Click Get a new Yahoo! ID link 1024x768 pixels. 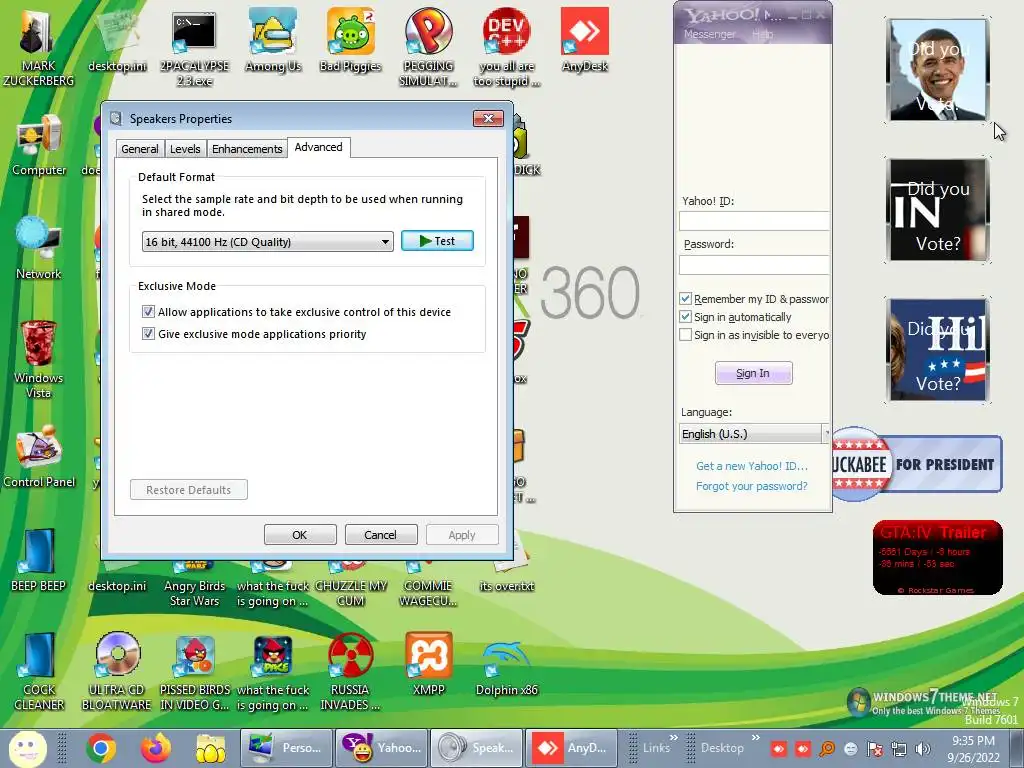coord(752,466)
